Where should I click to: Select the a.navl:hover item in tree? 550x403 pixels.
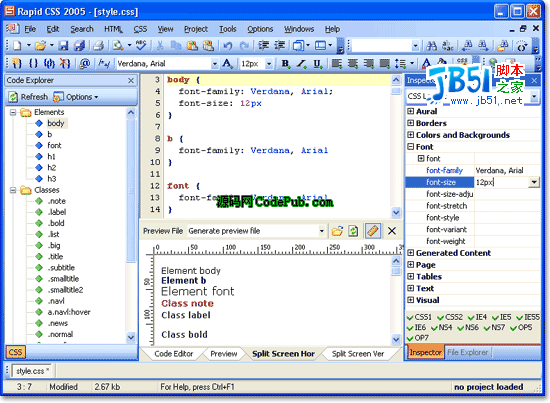[x=69, y=312]
